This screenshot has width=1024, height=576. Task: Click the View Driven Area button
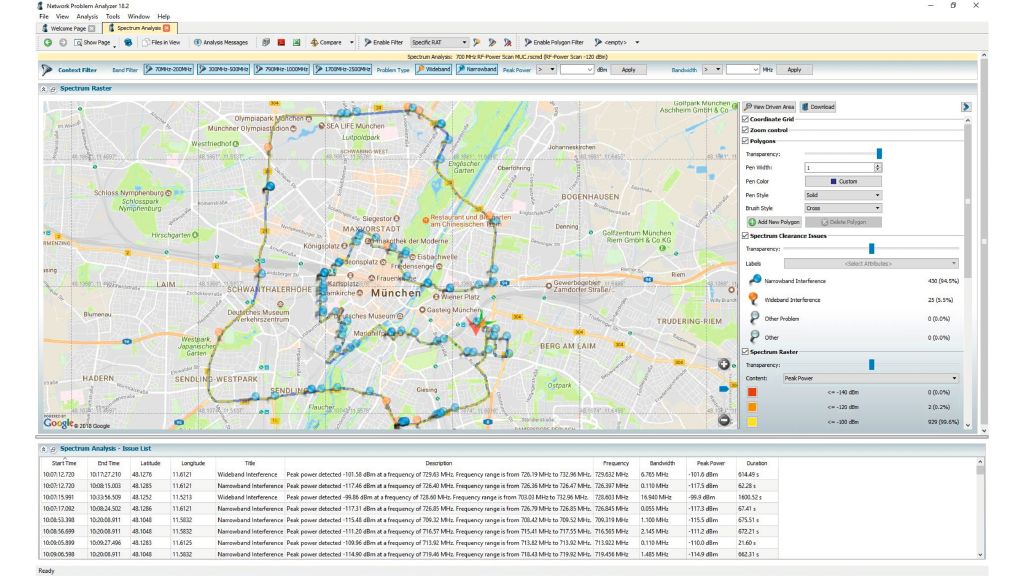click(x=769, y=106)
